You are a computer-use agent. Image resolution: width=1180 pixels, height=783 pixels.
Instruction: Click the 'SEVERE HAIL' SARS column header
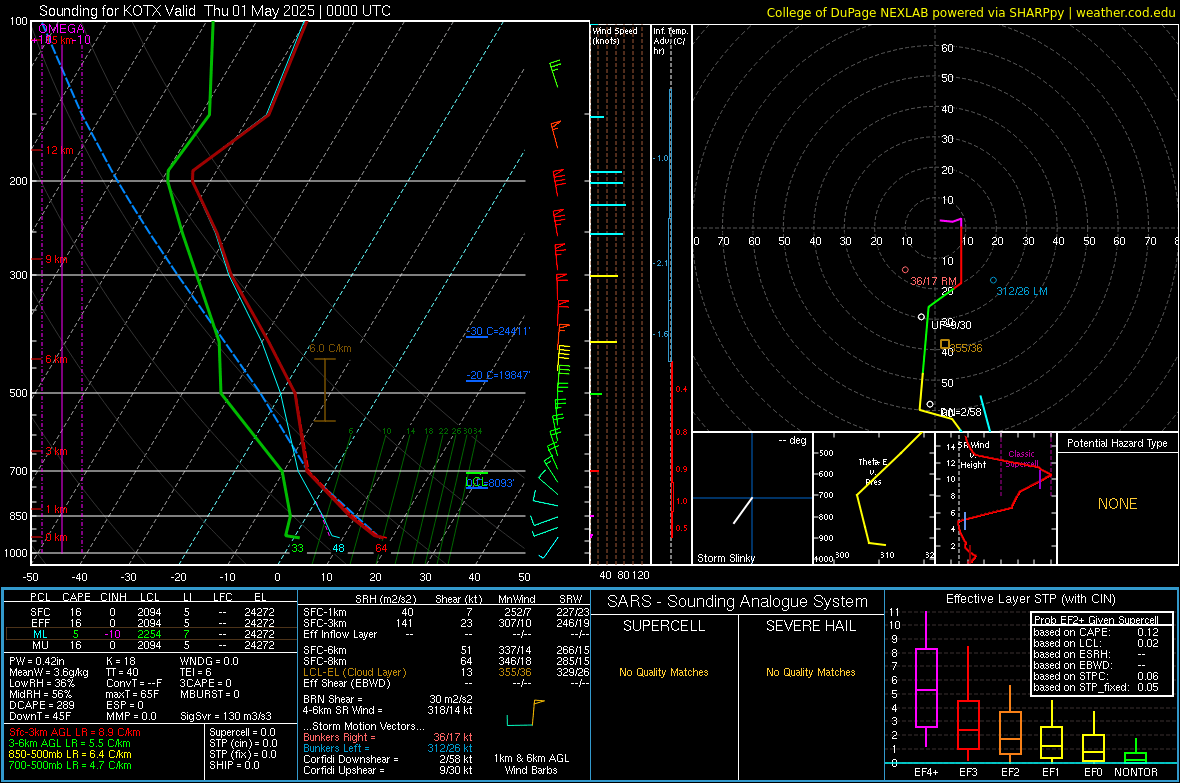point(810,626)
